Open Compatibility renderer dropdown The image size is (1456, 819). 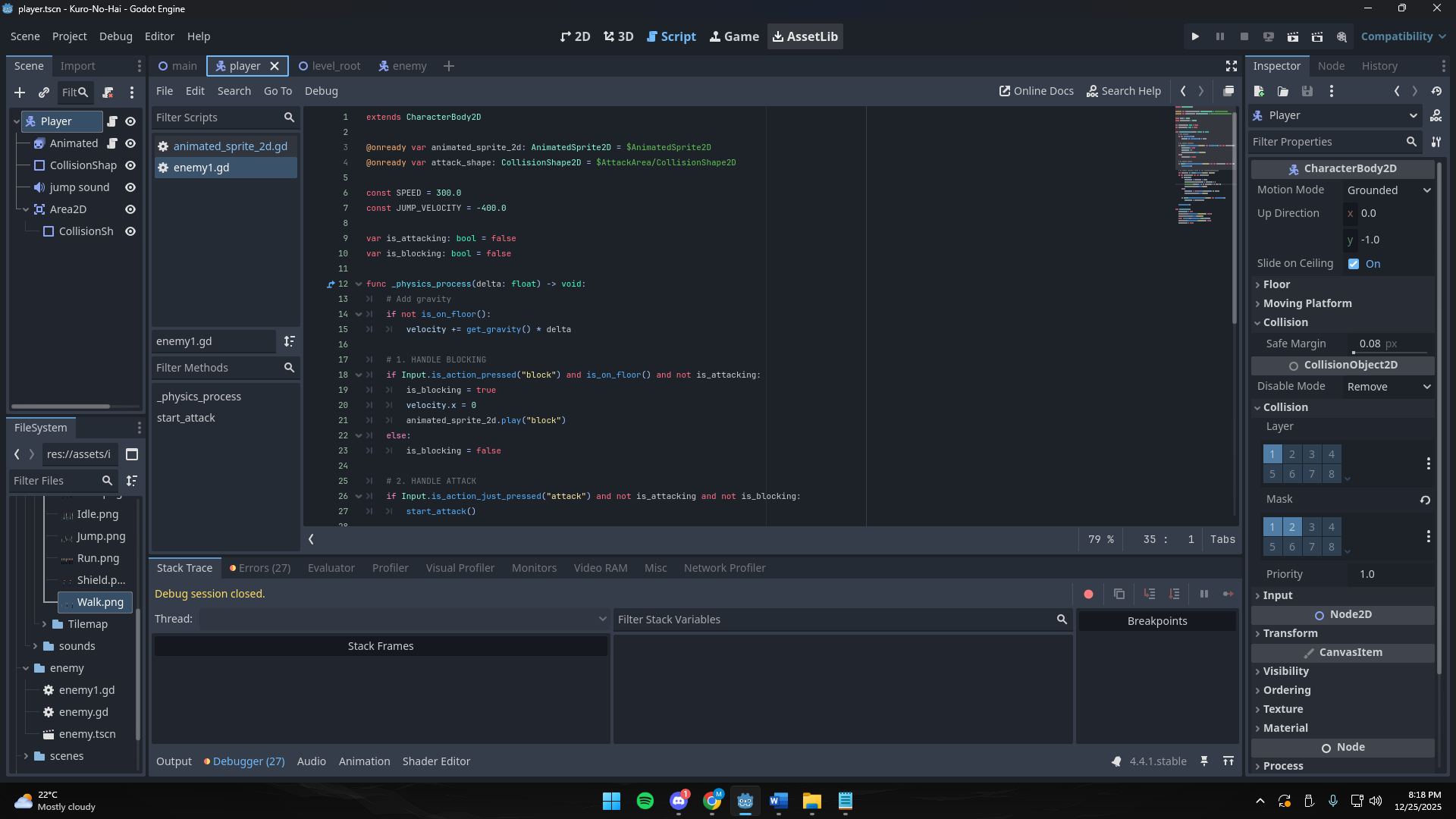[1403, 36]
